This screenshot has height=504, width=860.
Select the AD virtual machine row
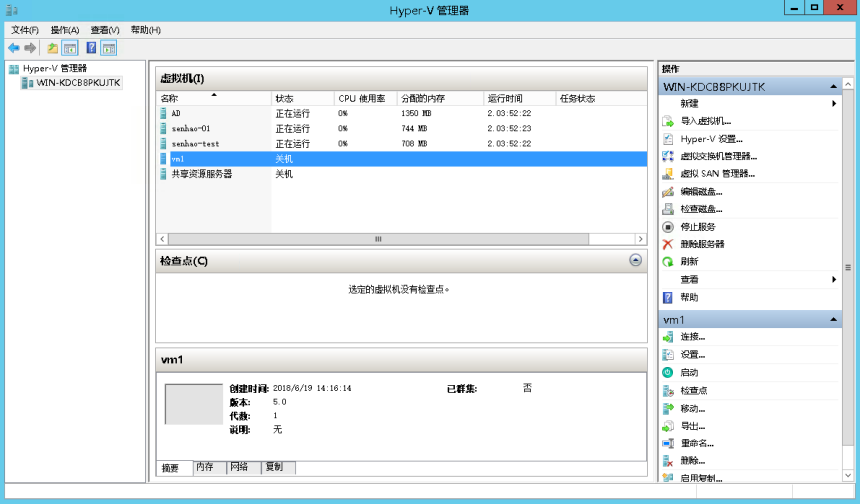(401, 114)
